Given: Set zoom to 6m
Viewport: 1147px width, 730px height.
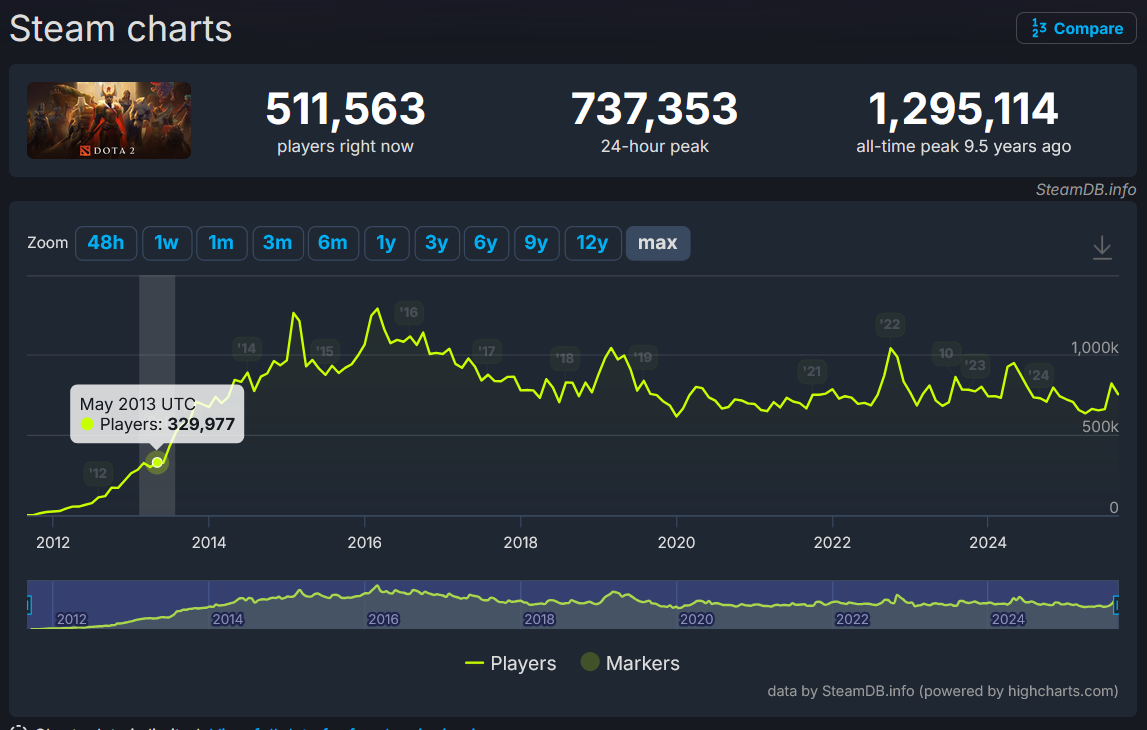Looking at the screenshot, I should [333, 243].
